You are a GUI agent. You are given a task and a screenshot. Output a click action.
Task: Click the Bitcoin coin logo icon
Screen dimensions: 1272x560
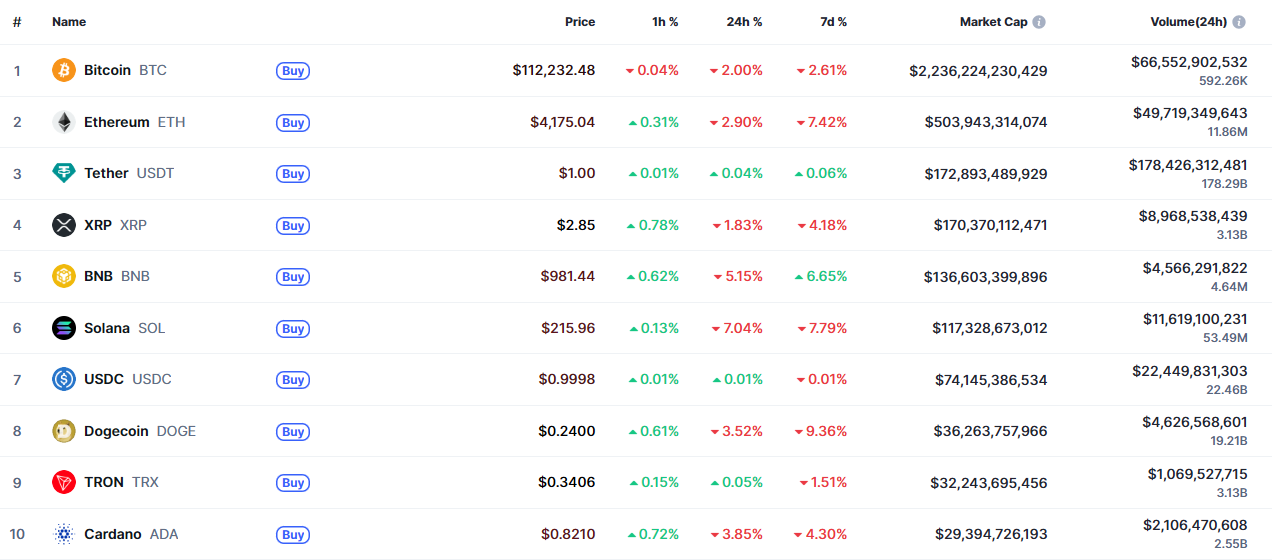click(x=64, y=70)
